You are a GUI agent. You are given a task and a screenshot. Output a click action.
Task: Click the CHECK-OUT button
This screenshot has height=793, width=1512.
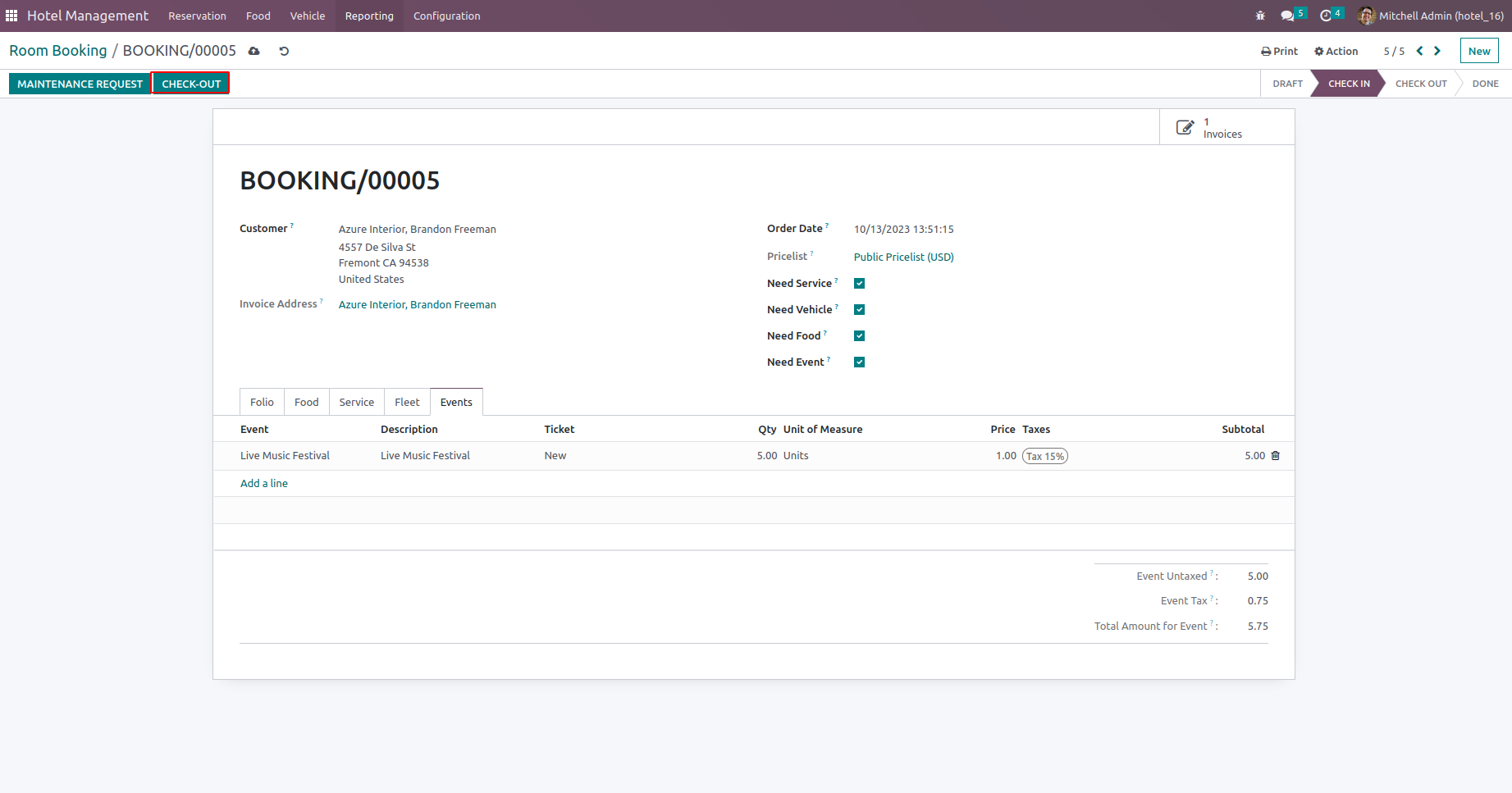191,84
